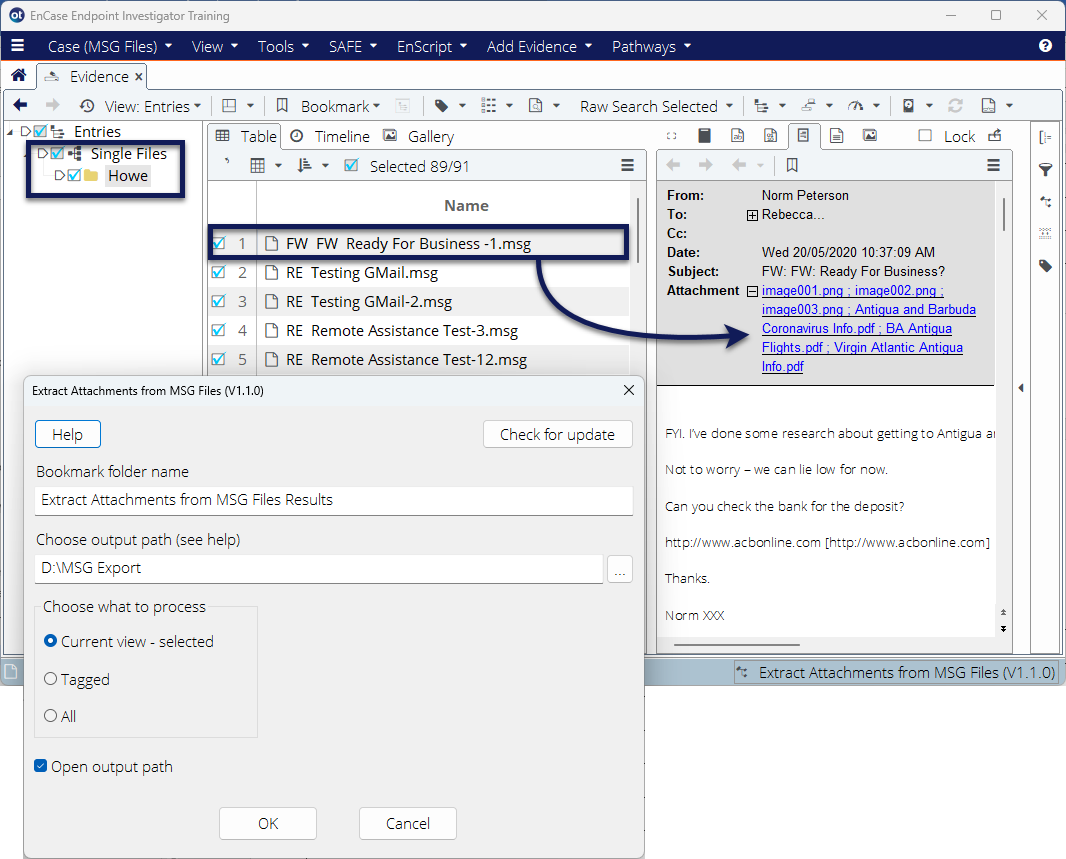Switch to the Gallery tab

419,136
